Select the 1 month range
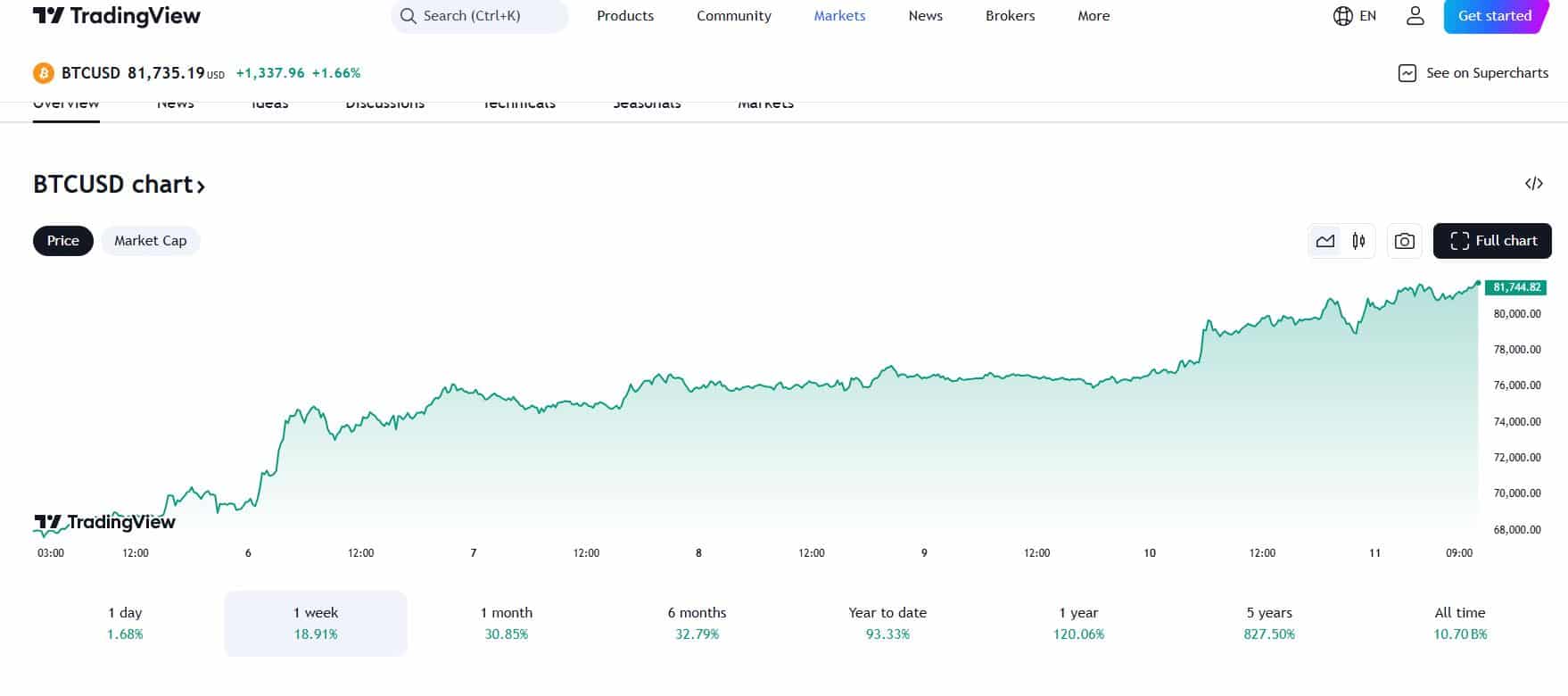The width and height of the screenshot is (1568, 696). 507,623
